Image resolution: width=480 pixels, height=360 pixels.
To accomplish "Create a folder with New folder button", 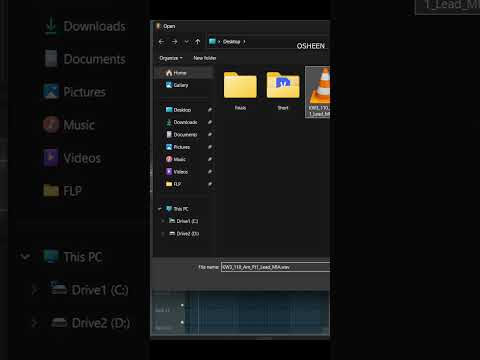I will tap(205, 58).
